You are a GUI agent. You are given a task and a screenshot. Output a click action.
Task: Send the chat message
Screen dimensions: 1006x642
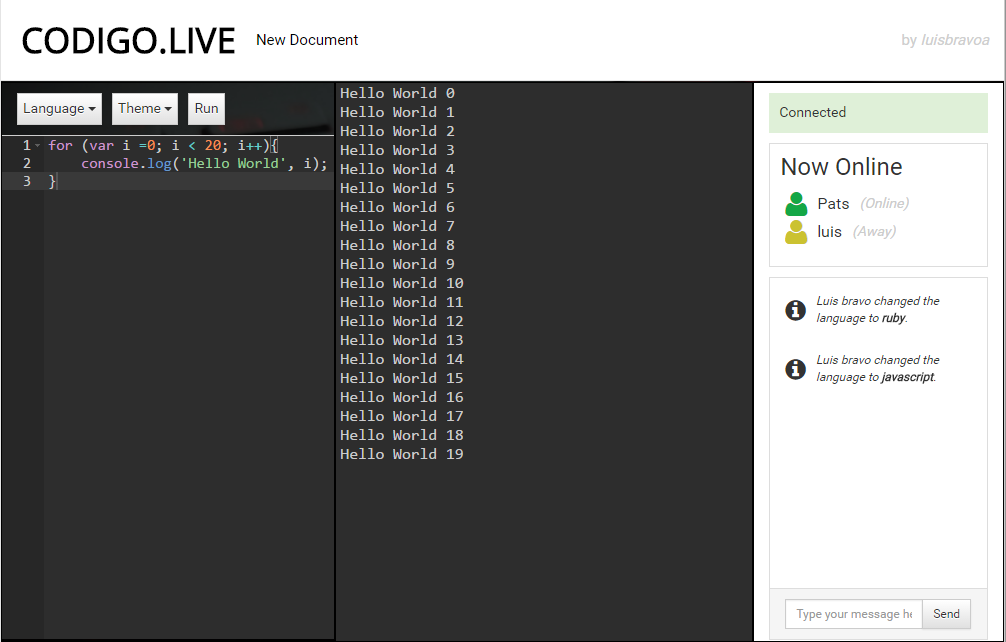click(x=946, y=614)
